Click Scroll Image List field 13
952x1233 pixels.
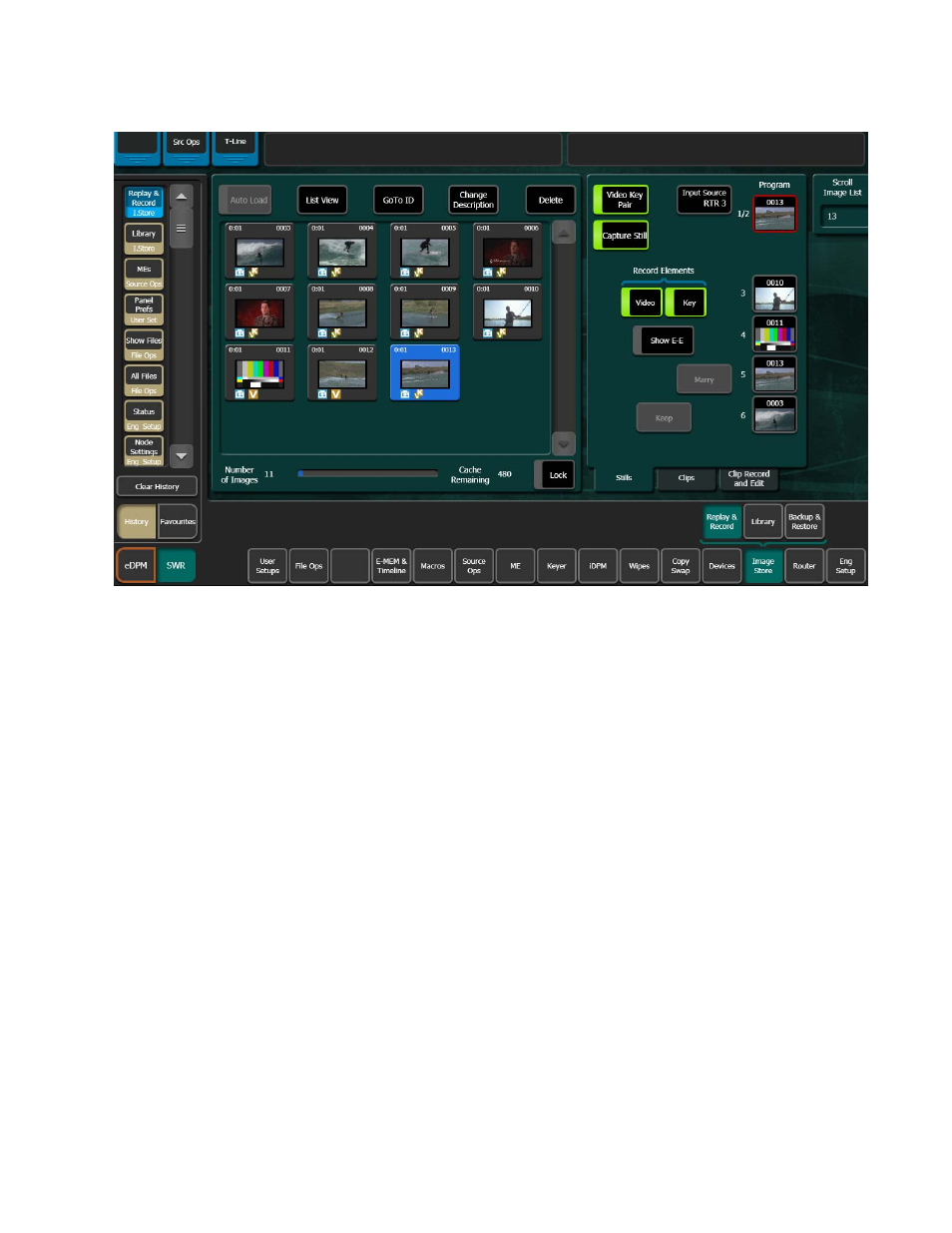843,217
